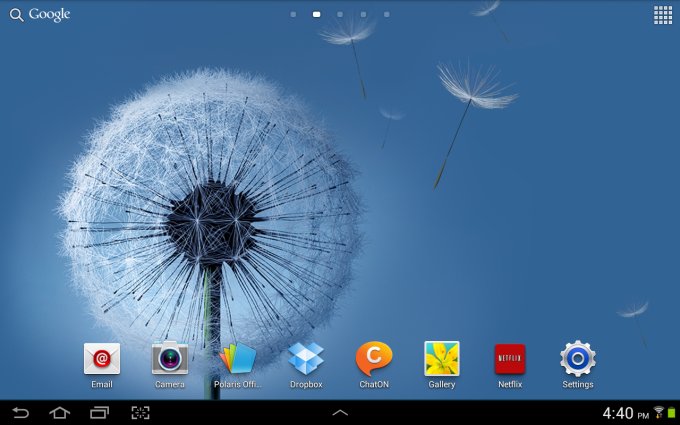Viewport: 680px width, 425px height.
Task: Open the recent apps button
Action: [x=99, y=412]
